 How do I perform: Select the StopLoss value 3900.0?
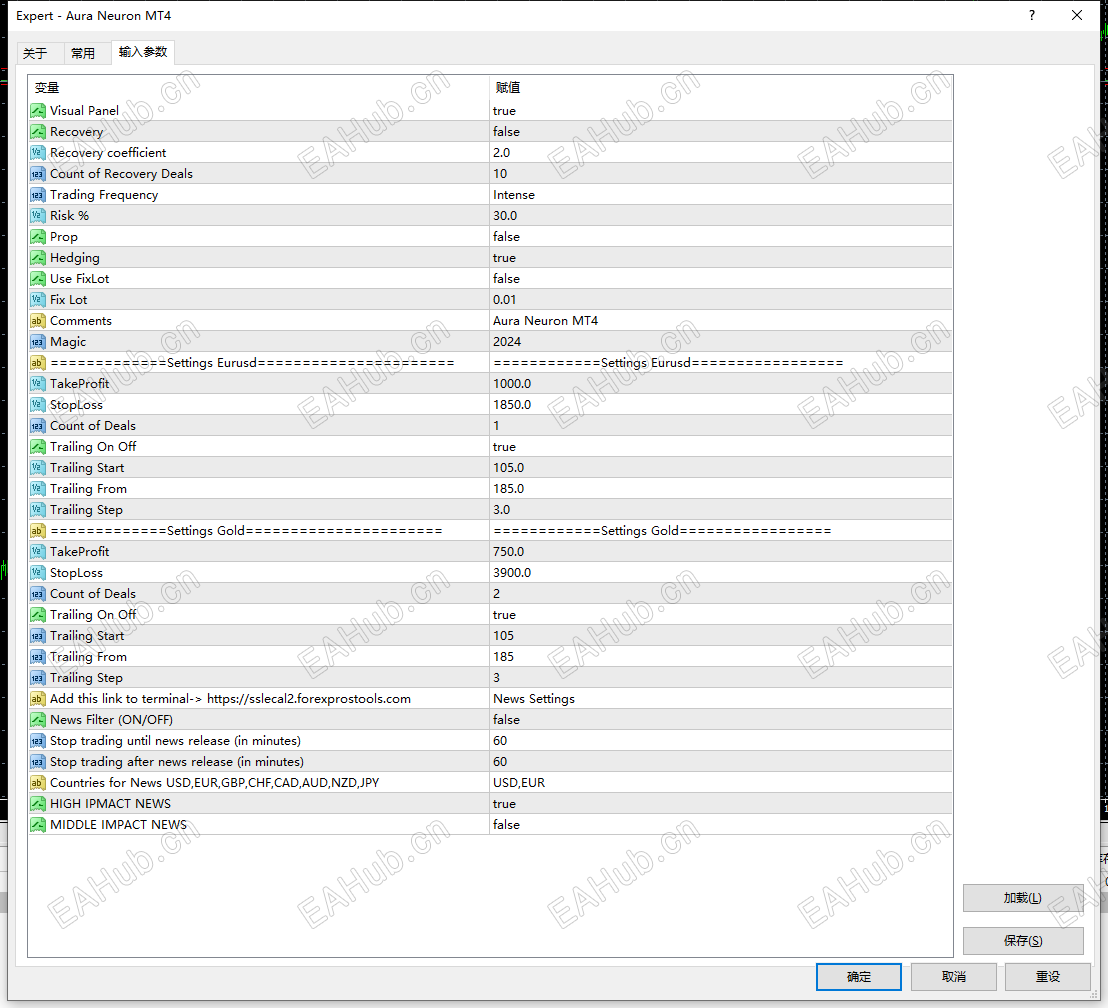pos(721,573)
